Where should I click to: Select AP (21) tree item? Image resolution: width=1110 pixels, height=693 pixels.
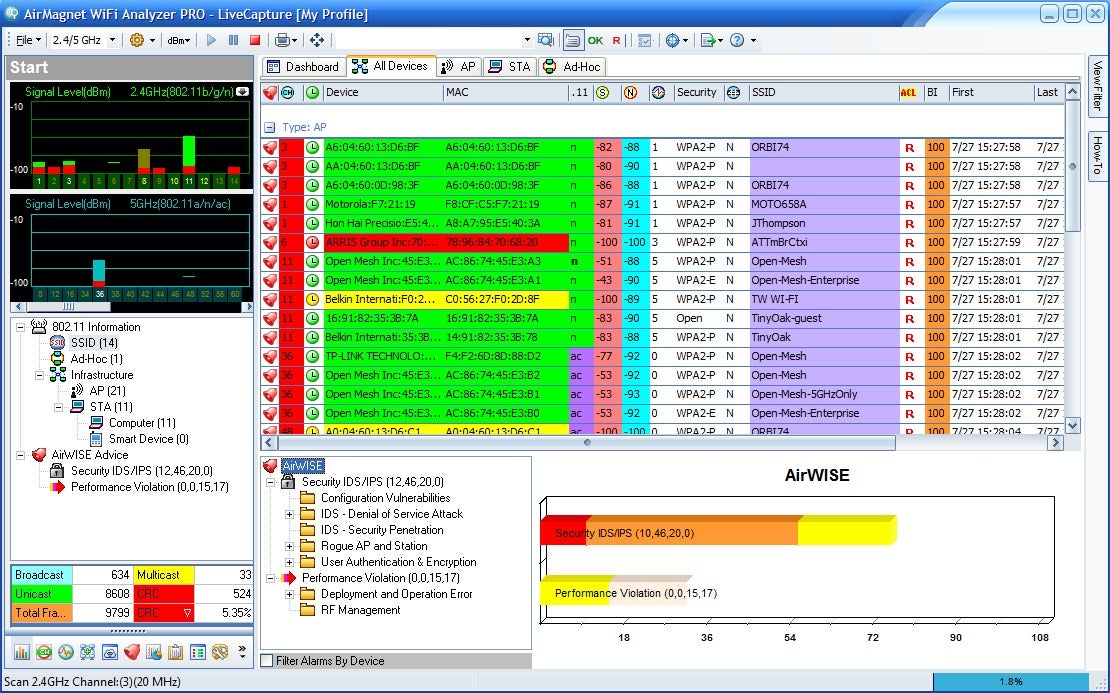(x=108, y=391)
